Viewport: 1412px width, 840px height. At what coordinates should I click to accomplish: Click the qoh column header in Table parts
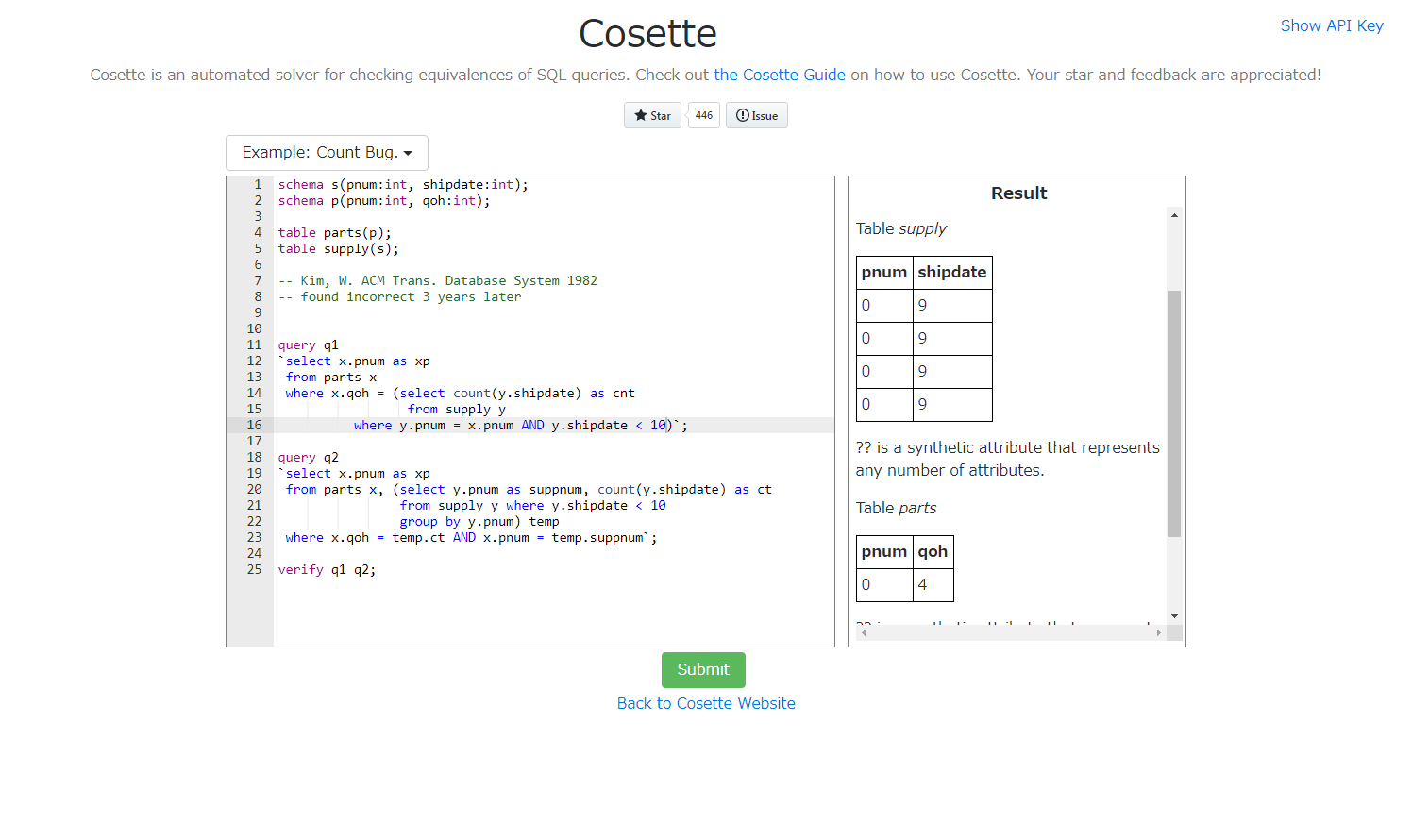933,551
